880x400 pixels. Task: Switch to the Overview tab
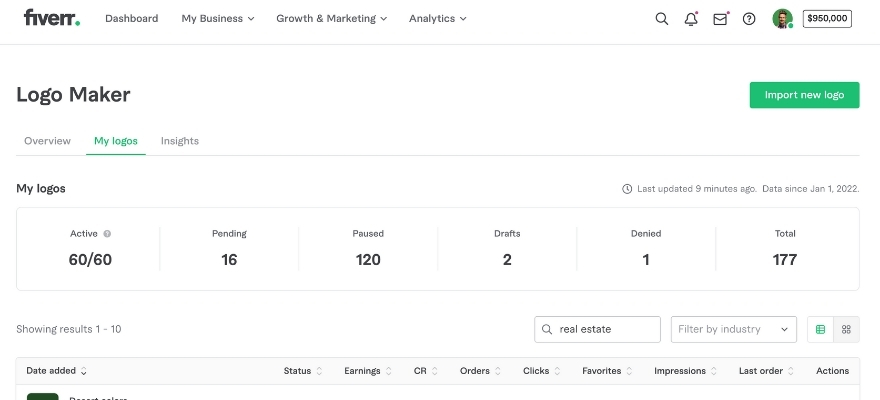point(47,141)
